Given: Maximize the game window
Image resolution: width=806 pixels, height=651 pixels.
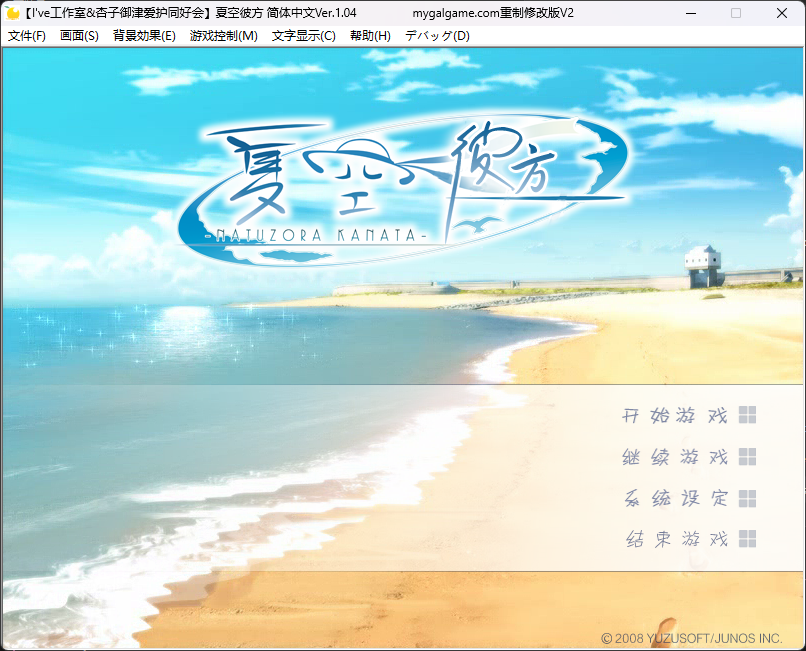Looking at the screenshot, I should pyautogui.click(x=736, y=13).
